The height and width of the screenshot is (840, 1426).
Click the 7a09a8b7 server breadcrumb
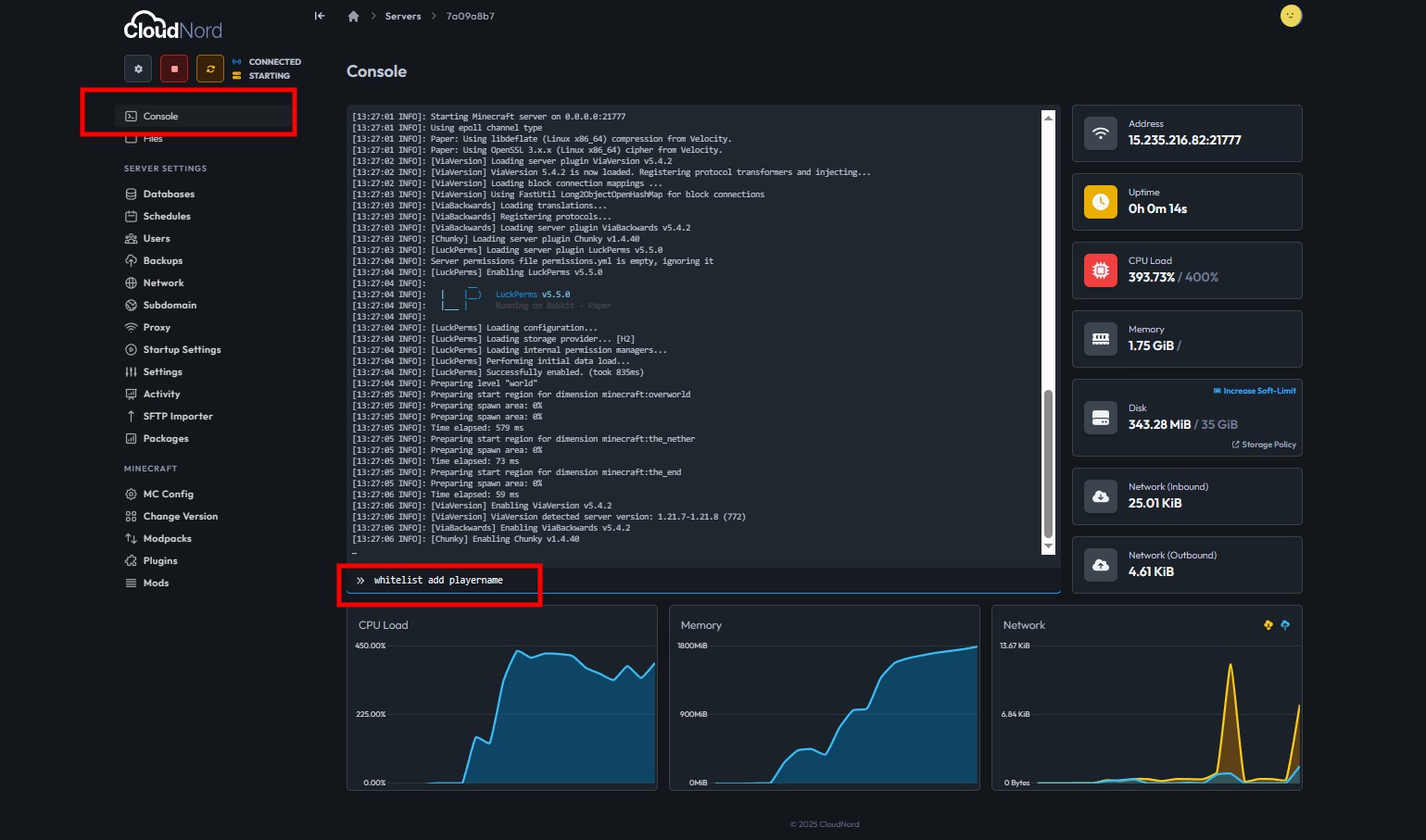tap(471, 17)
